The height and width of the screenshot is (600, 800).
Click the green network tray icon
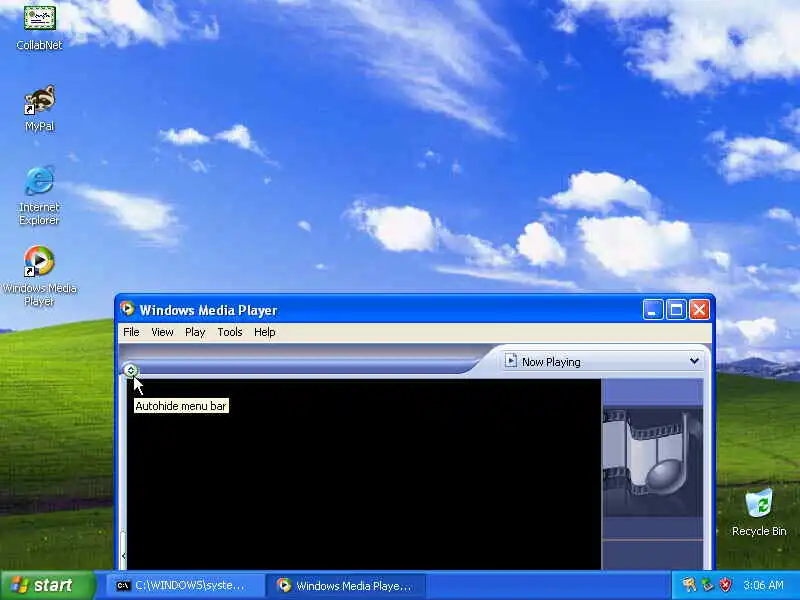pos(707,585)
